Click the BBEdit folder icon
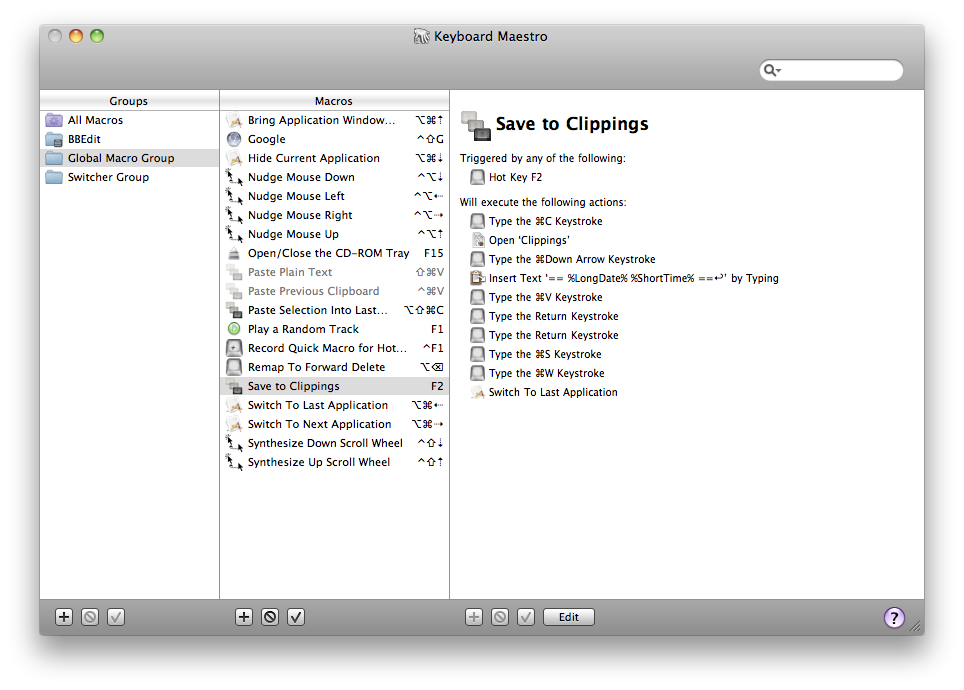964x690 pixels. (54, 139)
